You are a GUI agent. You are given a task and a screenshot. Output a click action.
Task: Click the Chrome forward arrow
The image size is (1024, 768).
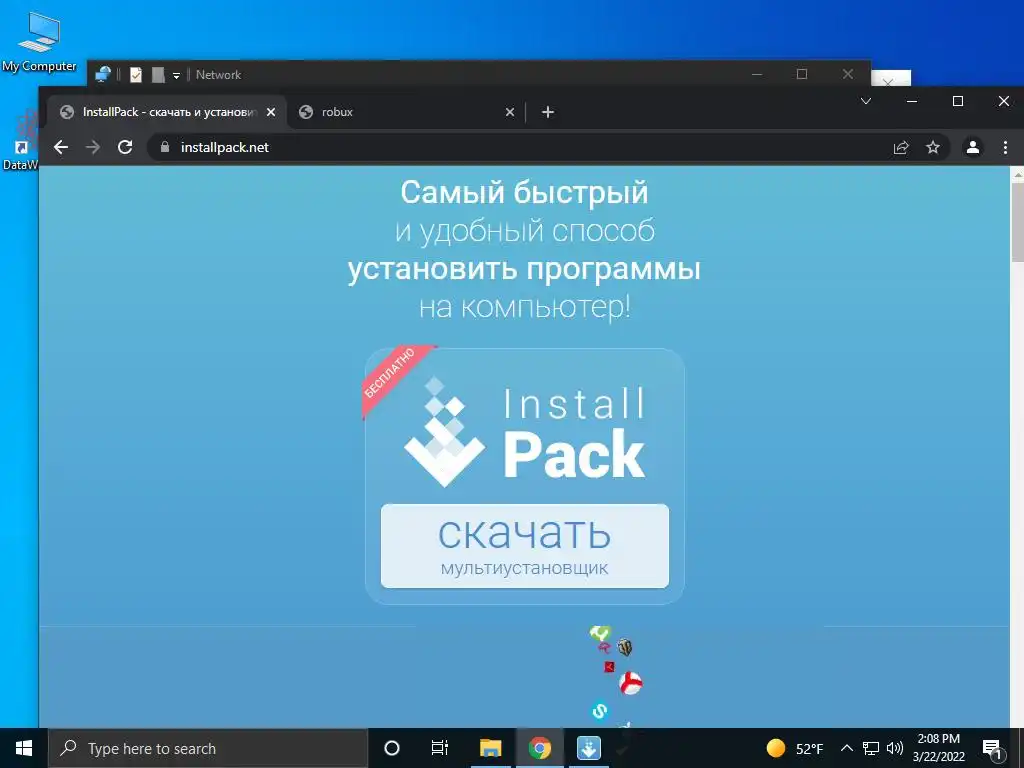tap(93, 147)
